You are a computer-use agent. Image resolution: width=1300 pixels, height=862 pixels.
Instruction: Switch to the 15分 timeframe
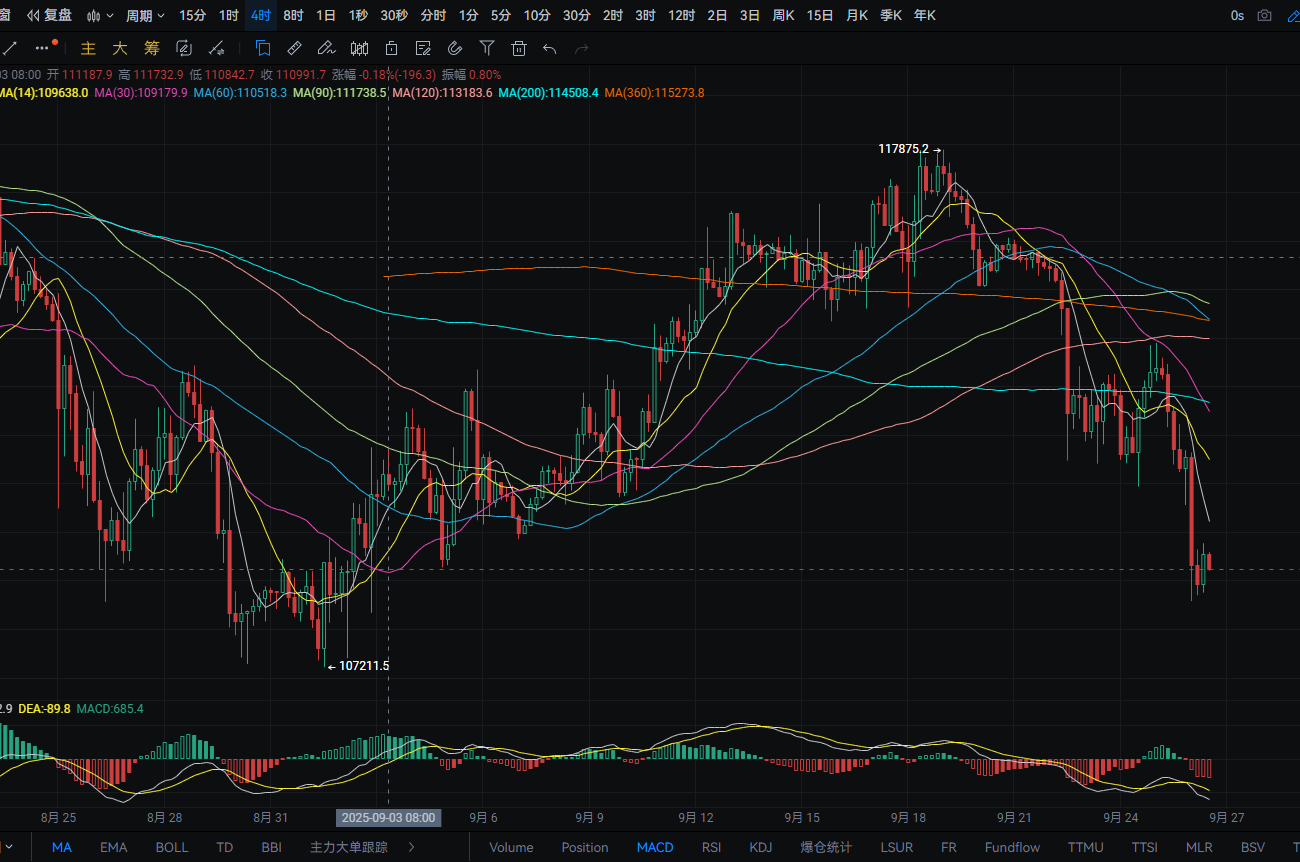192,15
